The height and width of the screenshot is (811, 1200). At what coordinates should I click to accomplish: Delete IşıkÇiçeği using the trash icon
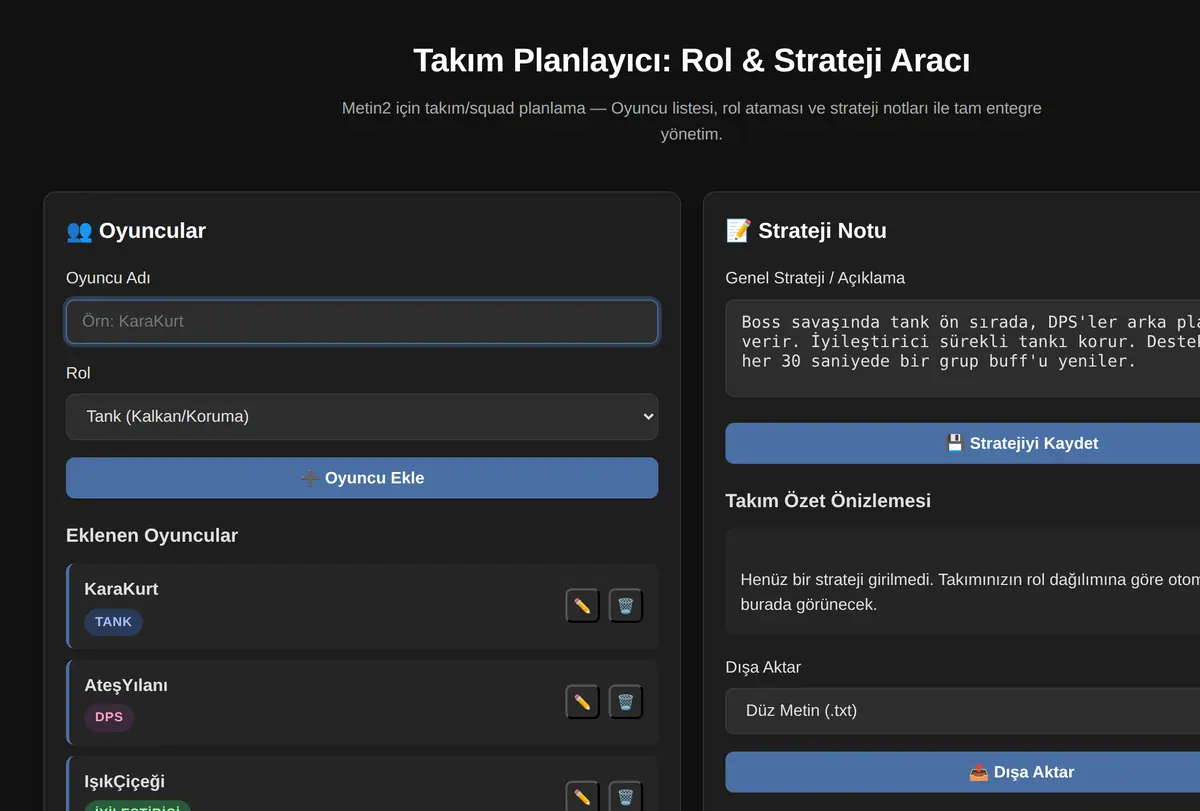pos(626,797)
